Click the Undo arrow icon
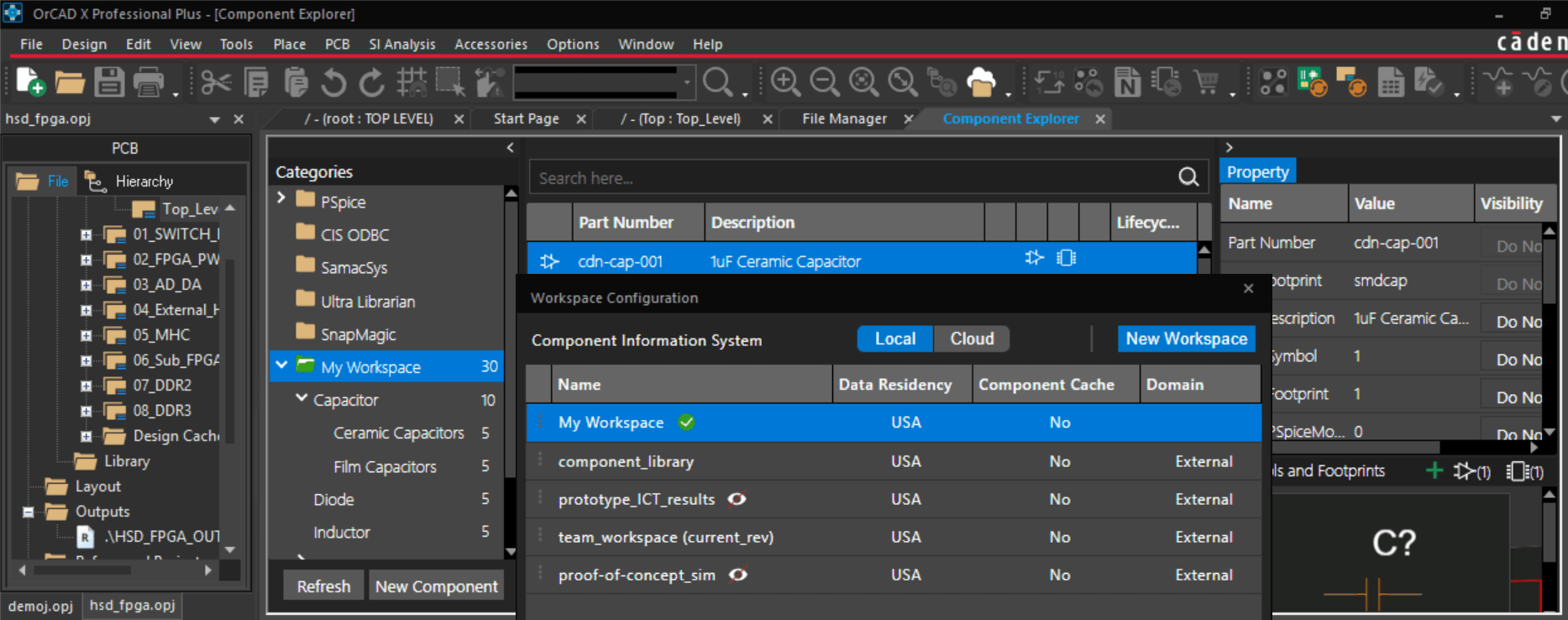Viewport: 1568px width, 620px height. (x=333, y=82)
